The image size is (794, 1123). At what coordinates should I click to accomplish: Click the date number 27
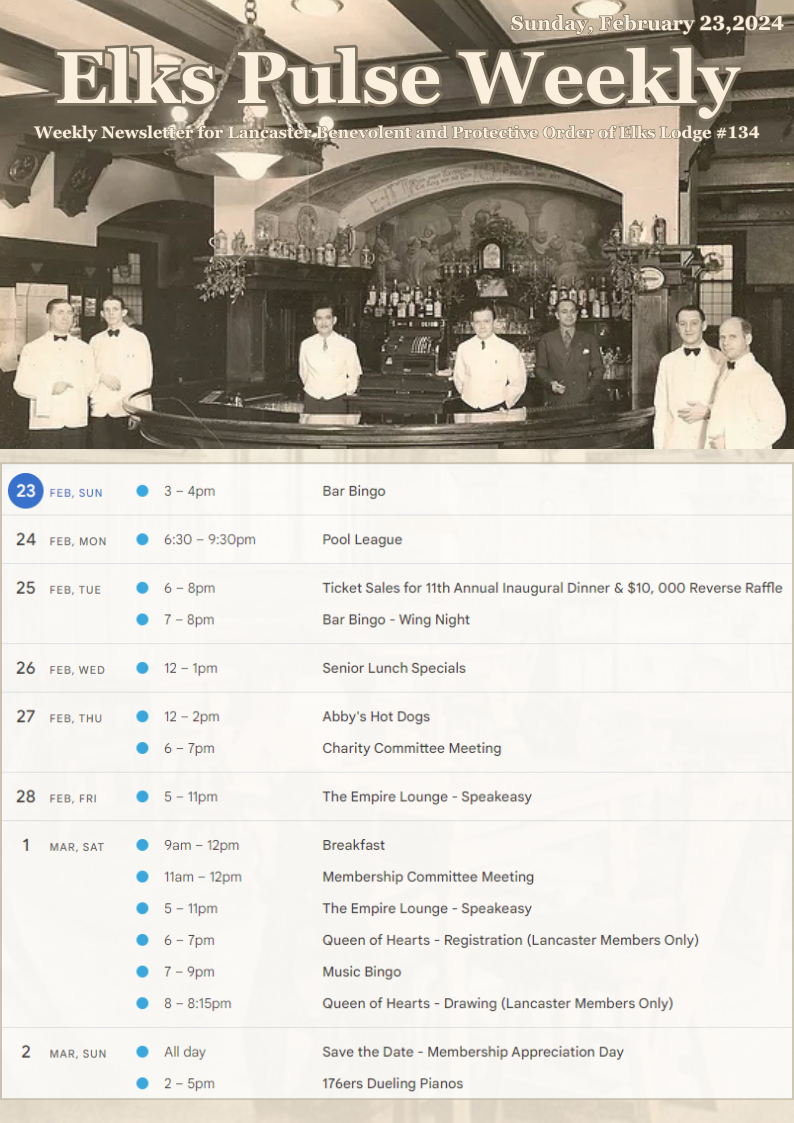click(x=26, y=716)
